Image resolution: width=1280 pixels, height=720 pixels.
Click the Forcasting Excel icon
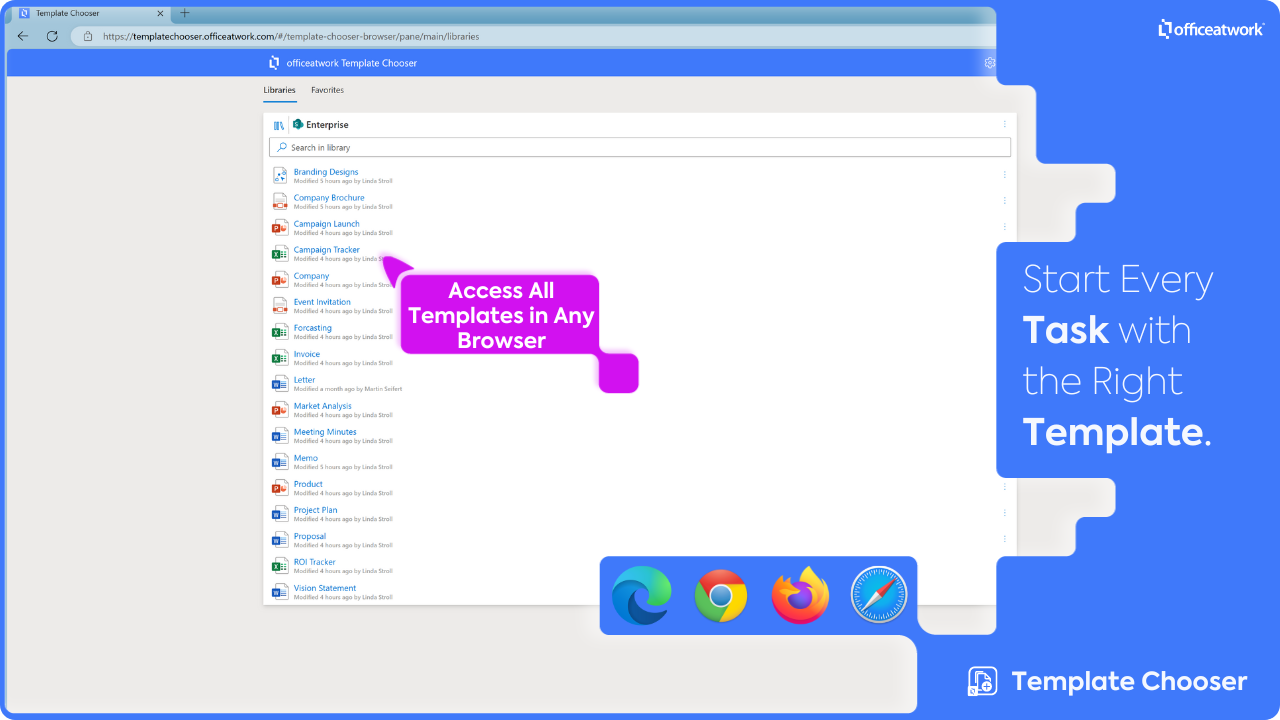(x=280, y=331)
